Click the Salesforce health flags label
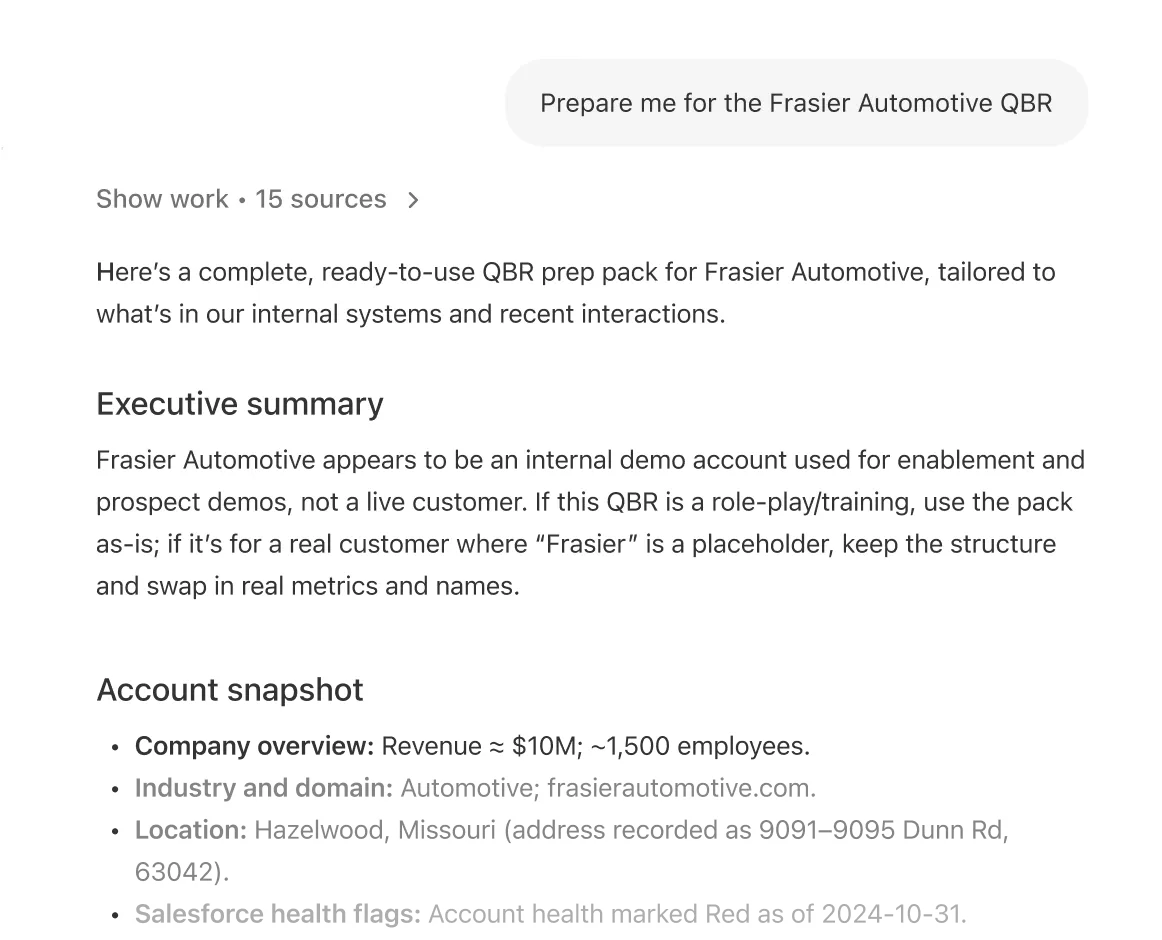The image size is (1162, 940). 278,914
